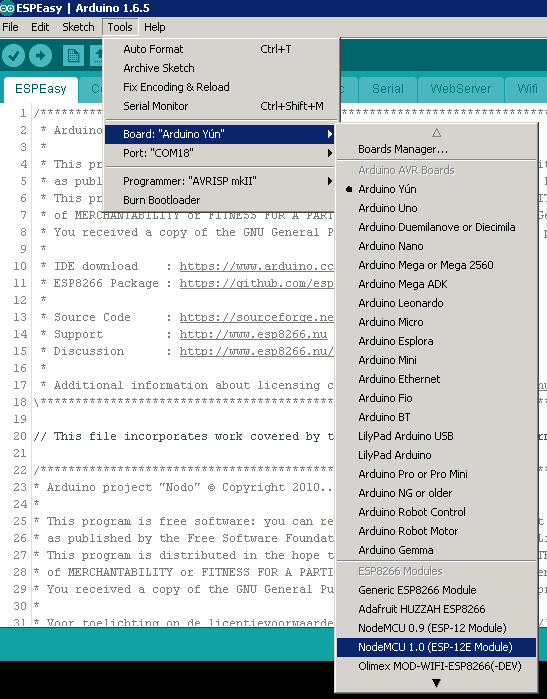Choose Arduino Esplora board
Image resolution: width=547 pixels, height=699 pixels.
(x=436, y=341)
